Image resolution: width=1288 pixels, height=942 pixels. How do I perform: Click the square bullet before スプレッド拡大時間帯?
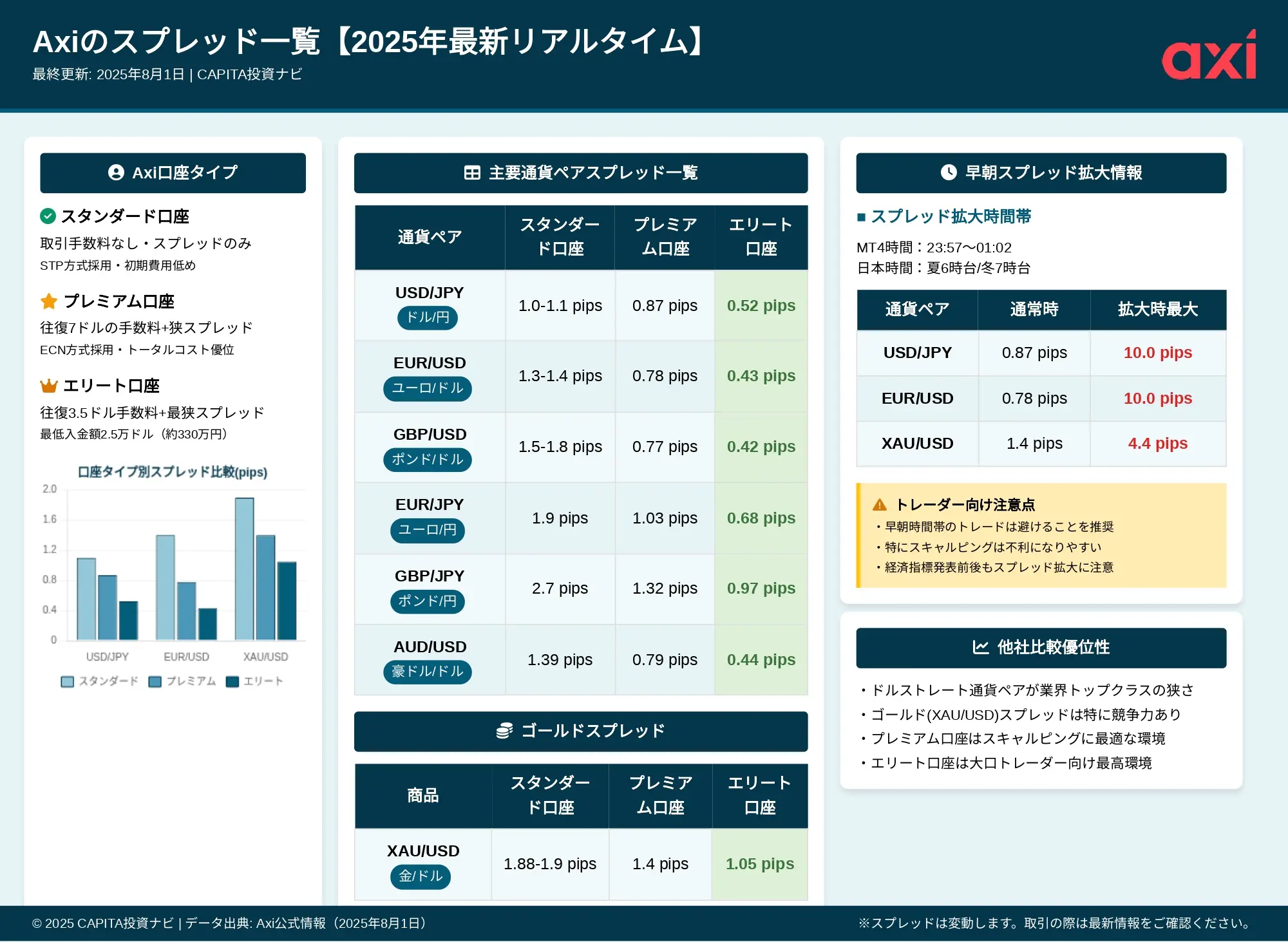tap(861, 217)
